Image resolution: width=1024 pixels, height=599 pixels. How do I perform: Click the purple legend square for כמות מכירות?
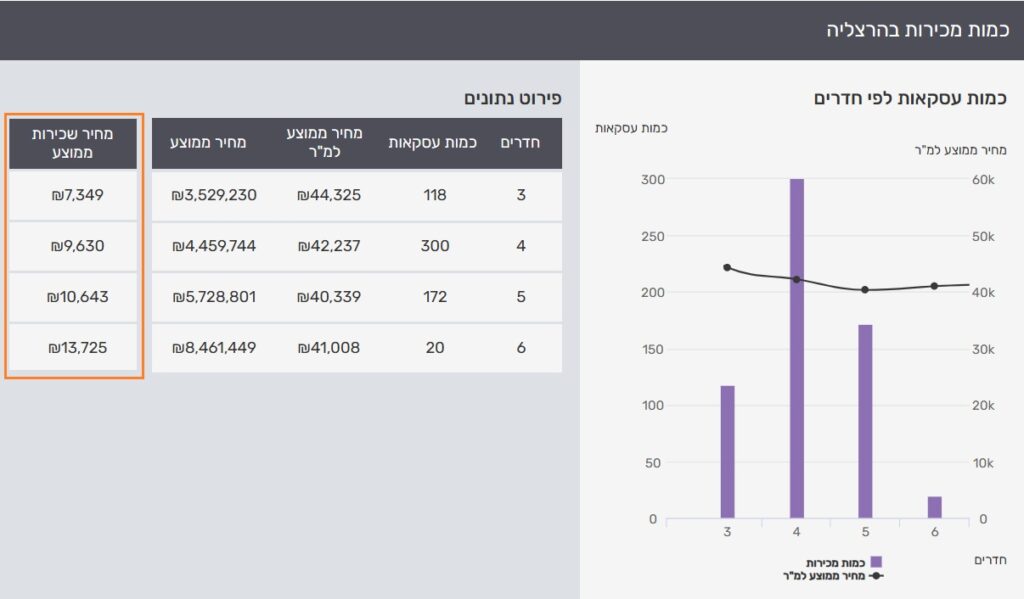coord(876,563)
